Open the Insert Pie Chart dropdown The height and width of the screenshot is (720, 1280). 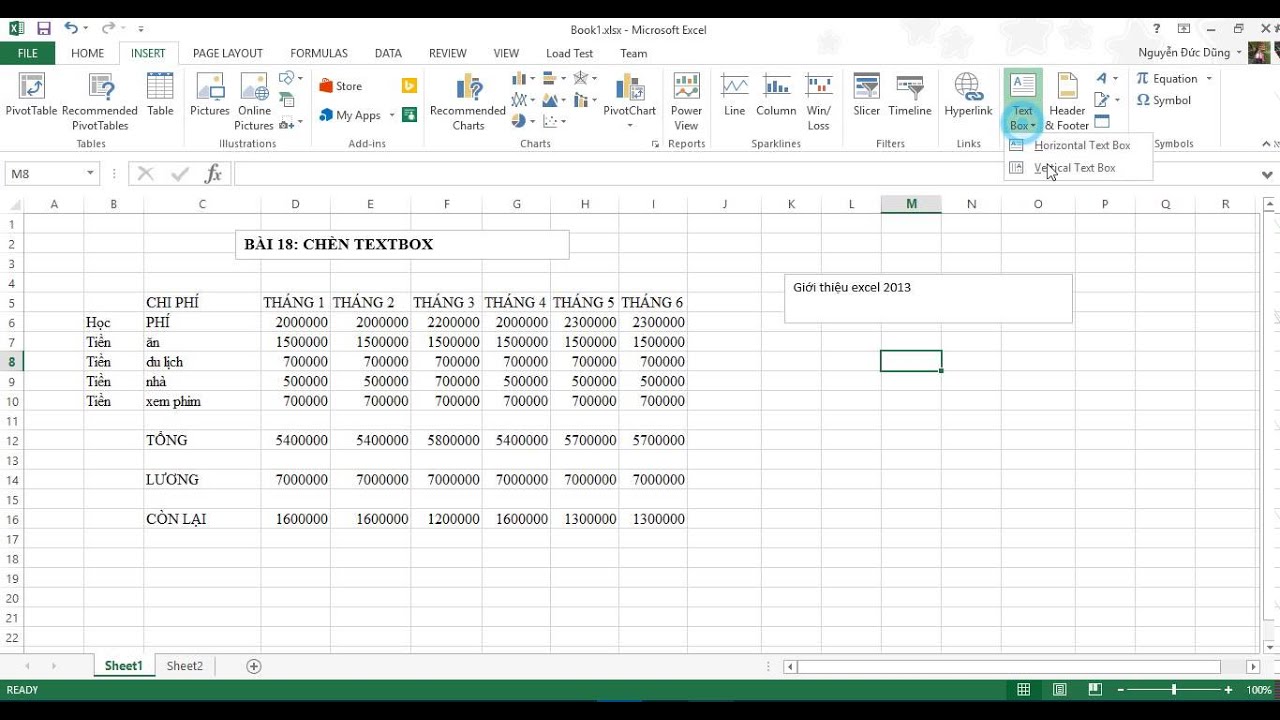[522, 122]
